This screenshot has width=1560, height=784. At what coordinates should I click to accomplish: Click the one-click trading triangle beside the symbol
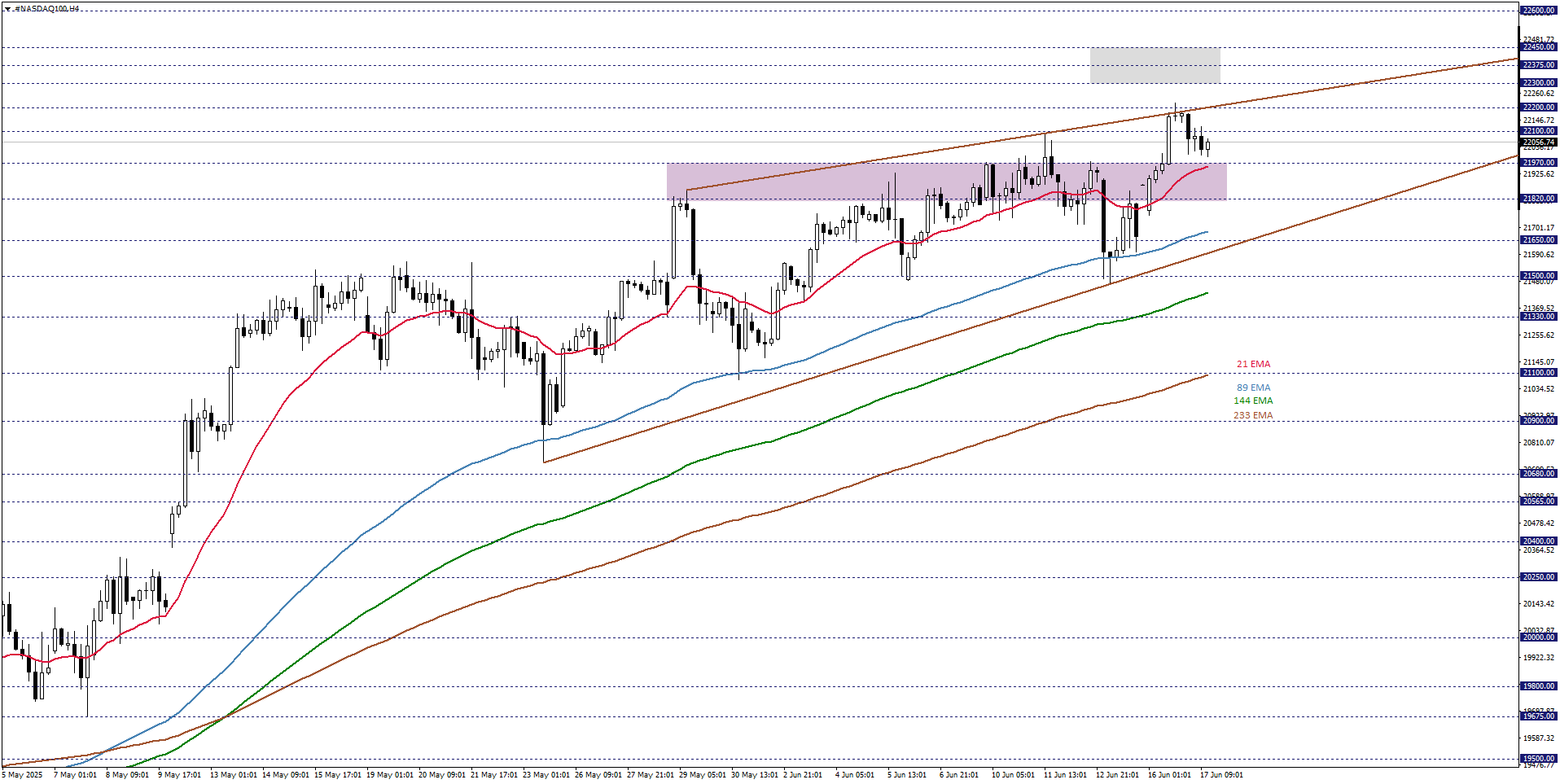7,9
